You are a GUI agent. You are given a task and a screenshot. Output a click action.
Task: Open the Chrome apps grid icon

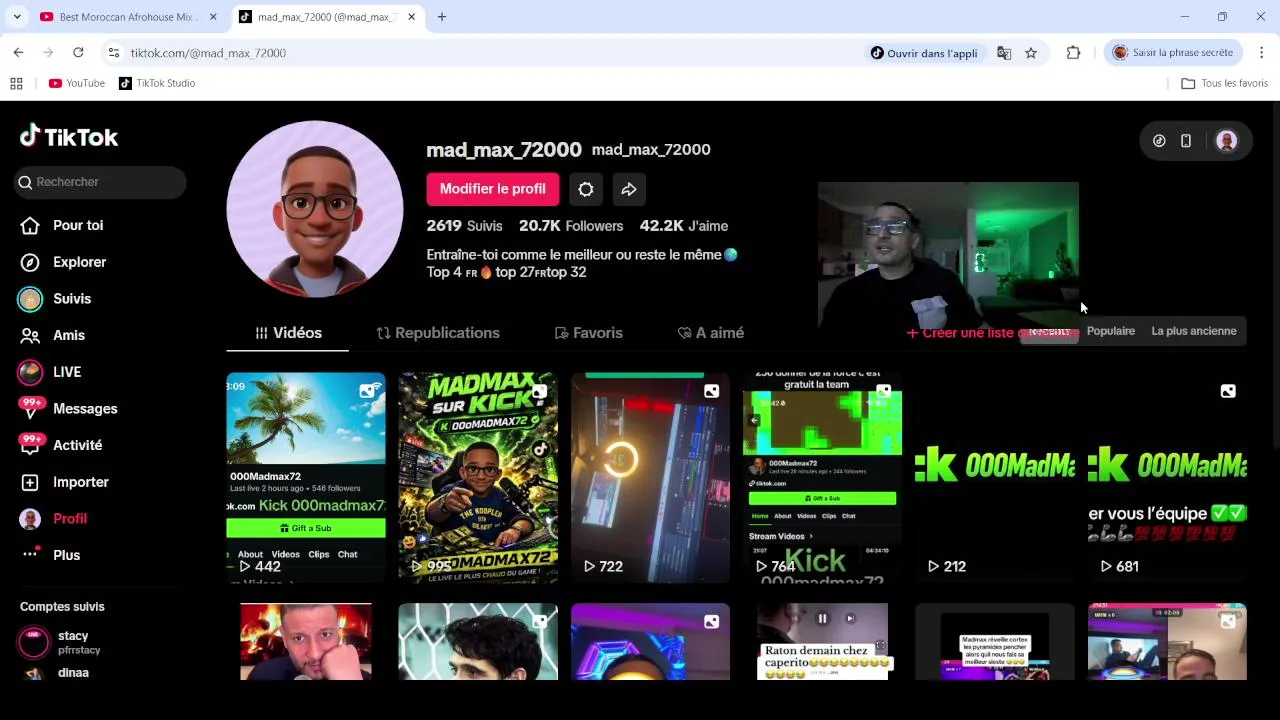coord(16,83)
